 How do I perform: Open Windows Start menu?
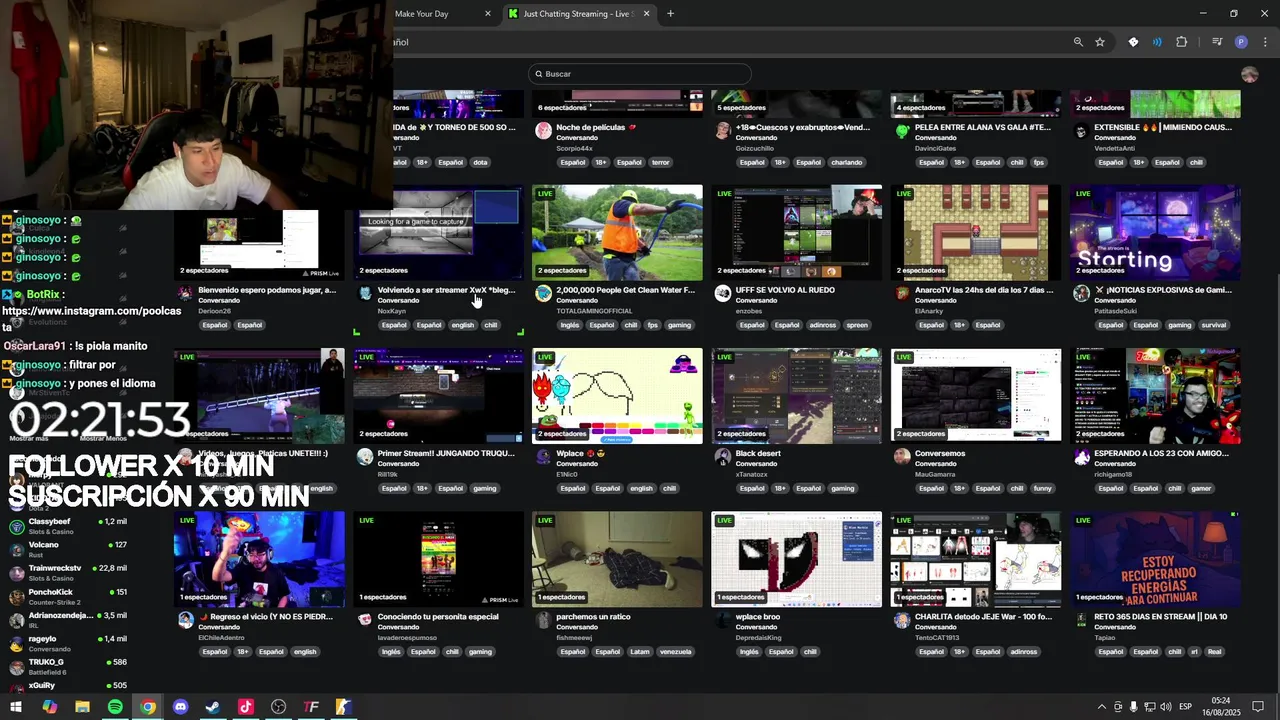coord(16,707)
